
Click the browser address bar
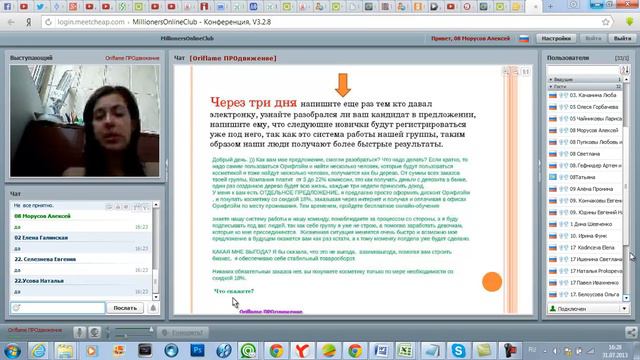322,22
